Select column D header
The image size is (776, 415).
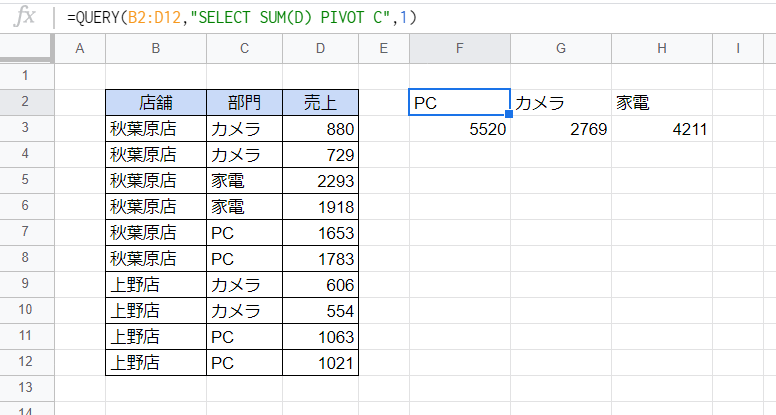320,48
